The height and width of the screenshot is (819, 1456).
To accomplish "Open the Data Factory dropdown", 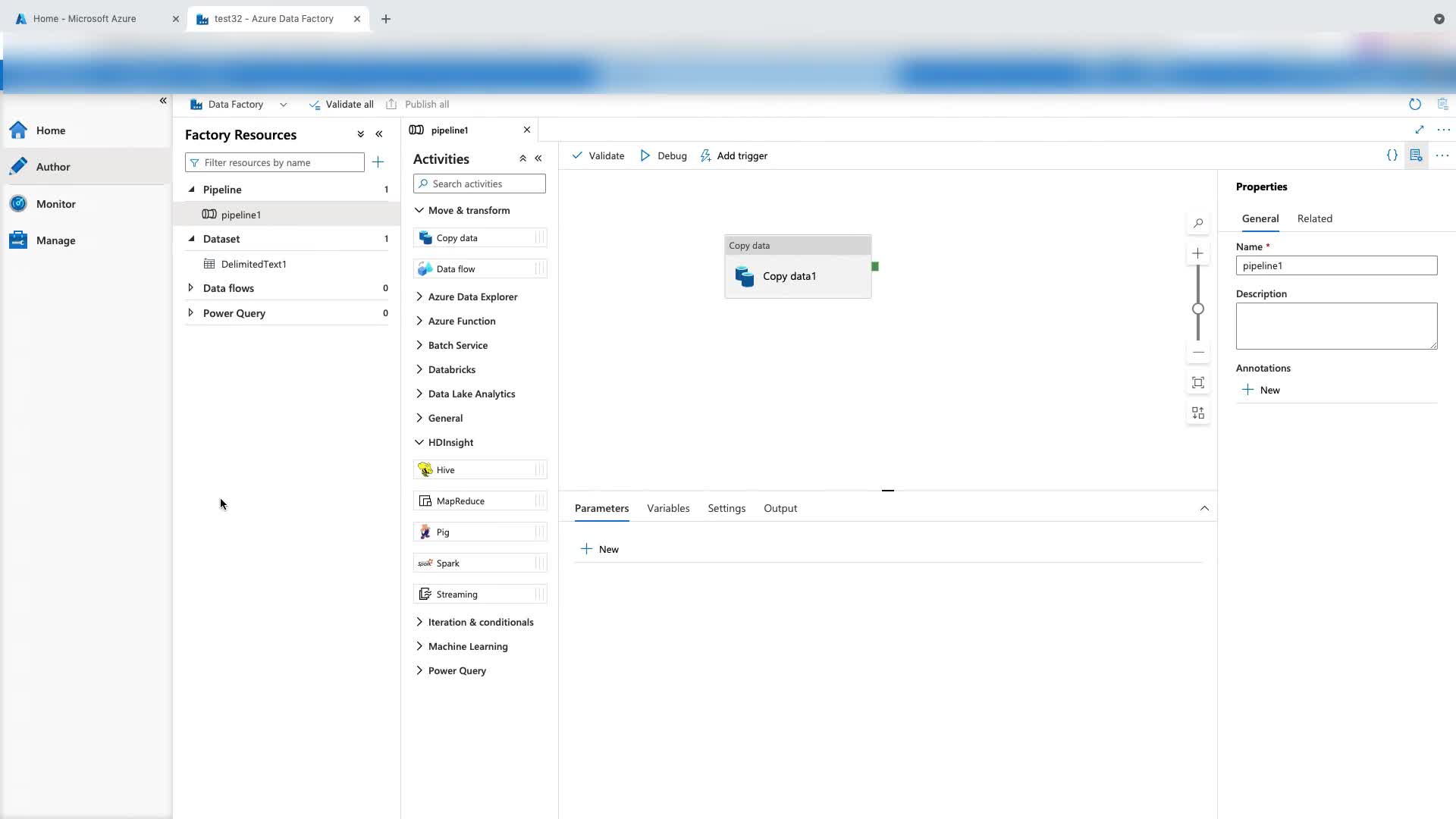I will (283, 105).
